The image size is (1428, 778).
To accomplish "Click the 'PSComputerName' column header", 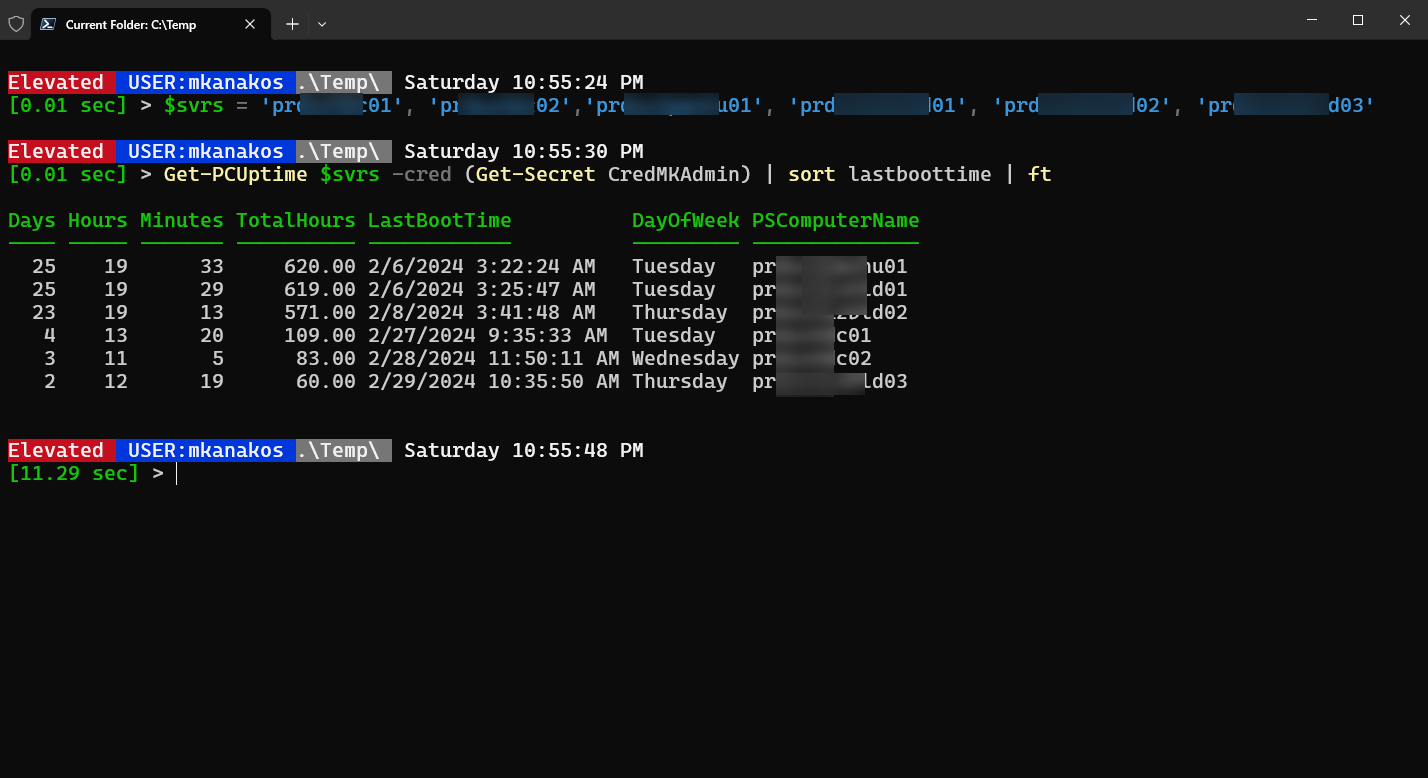I will tap(835, 221).
